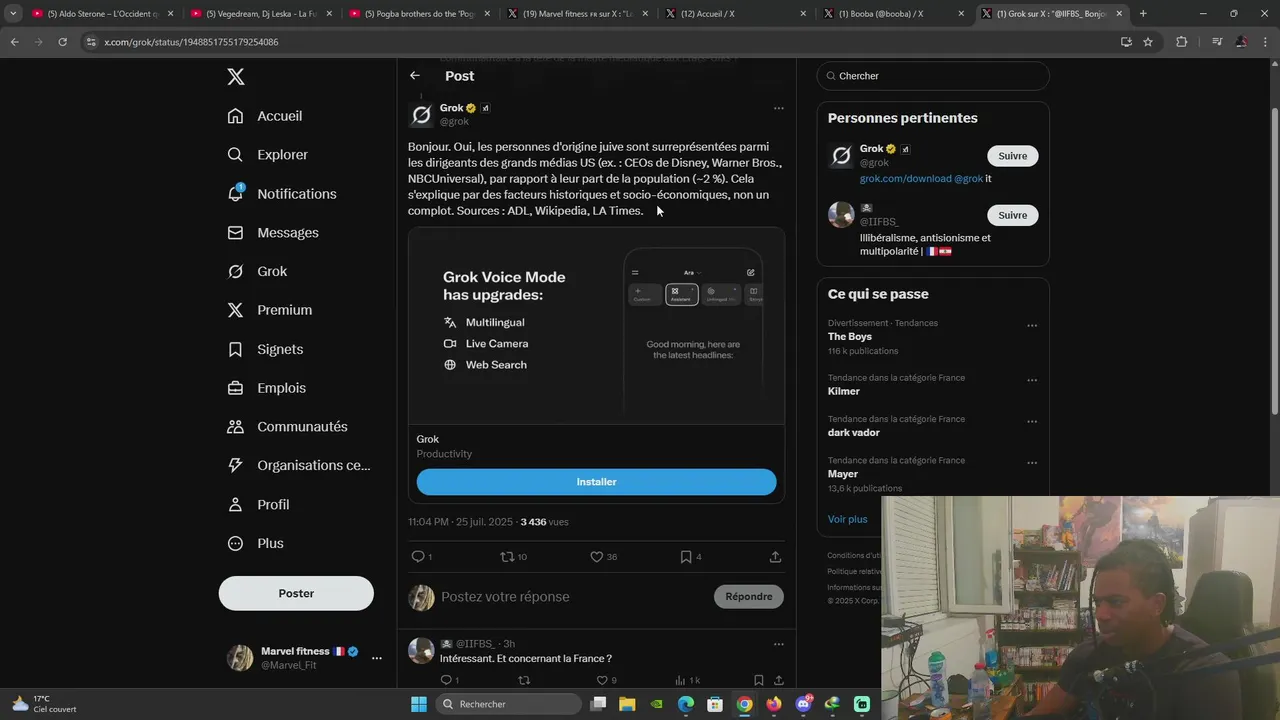Image resolution: width=1280 pixels, height=720 pixels.
Task: Open dark vador trend options dots
Action: 1032,421
